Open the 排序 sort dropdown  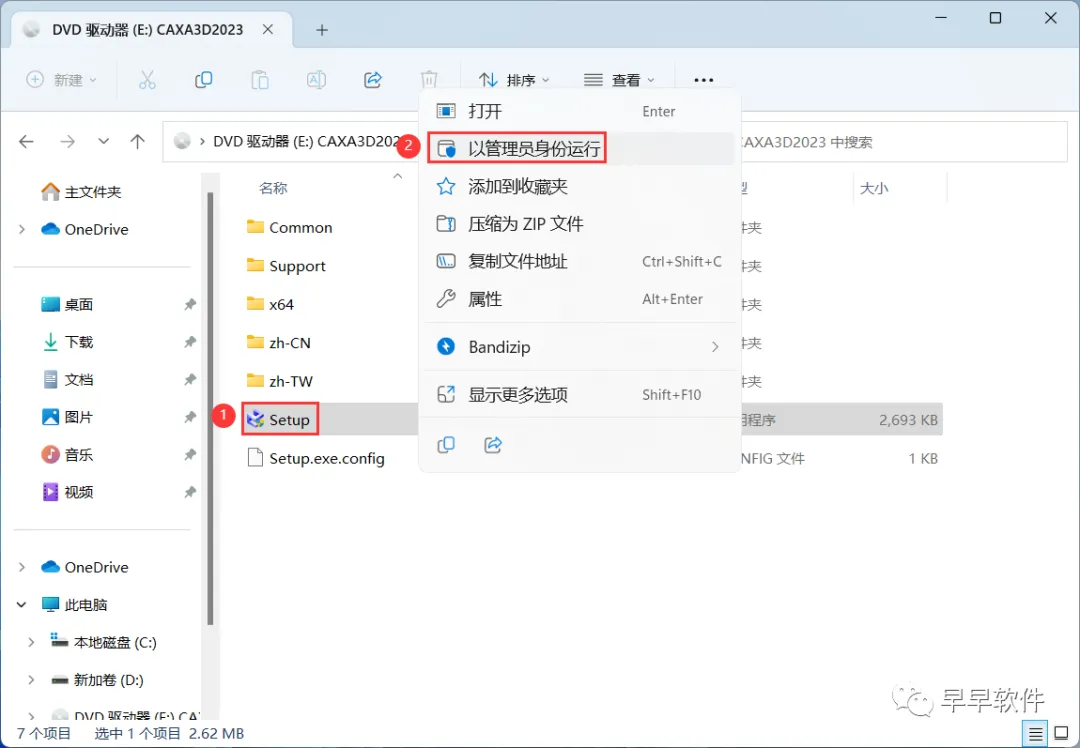pyautogui.click(x=515, y=80)
